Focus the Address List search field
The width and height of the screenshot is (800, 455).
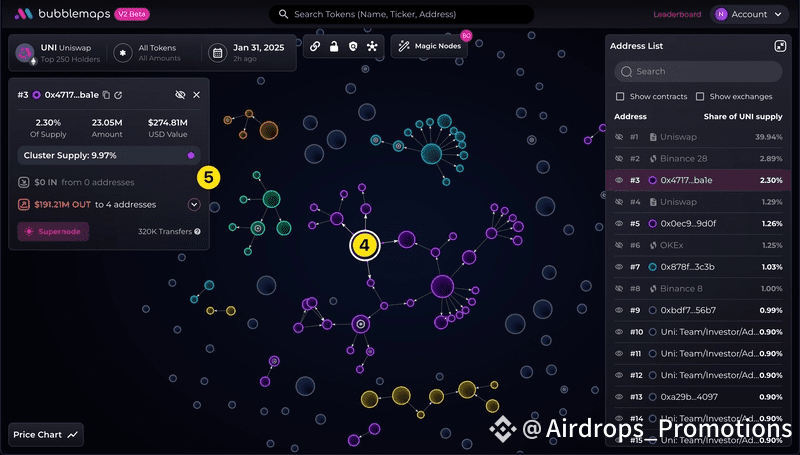pos(698,71)
